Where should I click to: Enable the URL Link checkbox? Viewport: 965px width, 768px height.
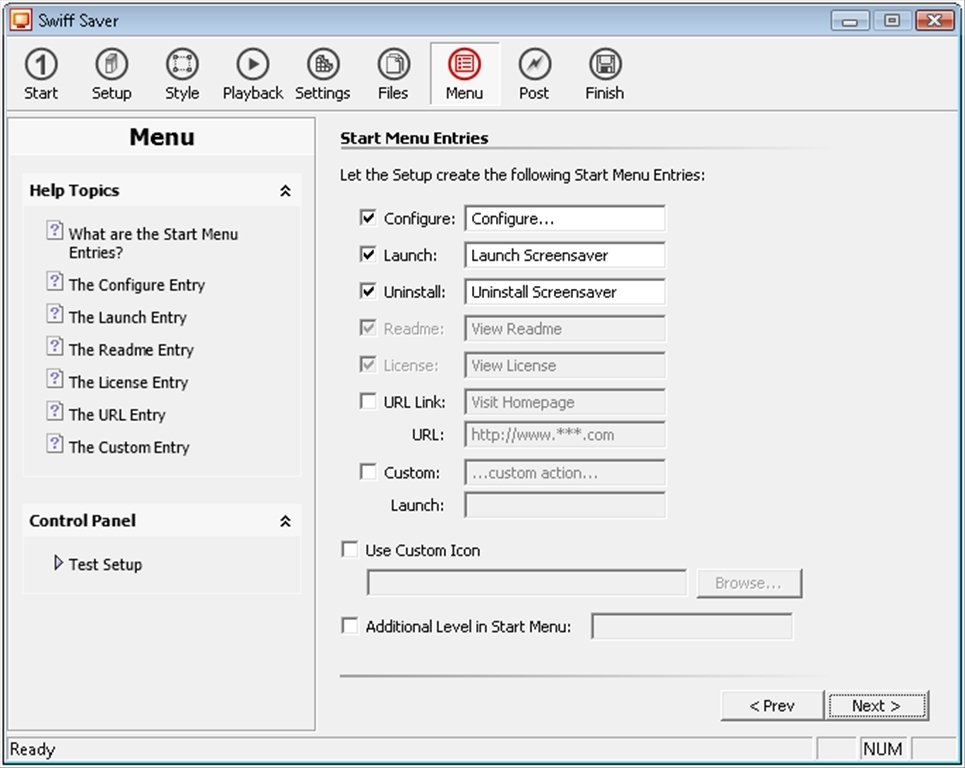click(368, 402)
